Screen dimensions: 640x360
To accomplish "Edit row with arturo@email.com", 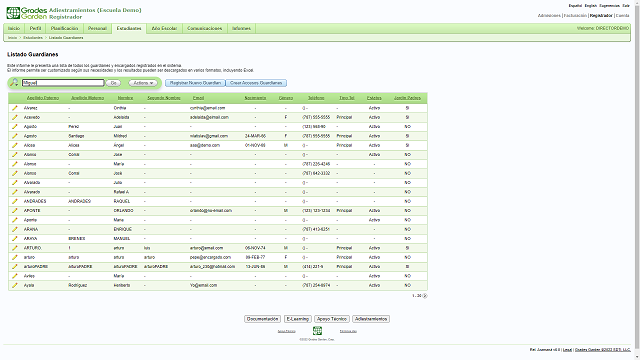I will [x=15, y=248].
